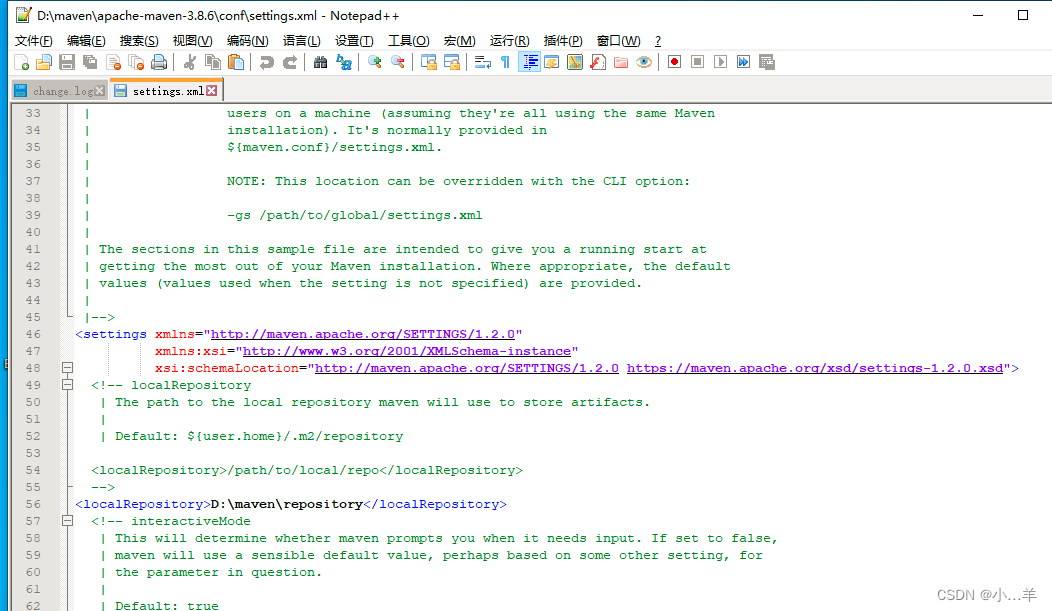The image size is (1052, 611).
Task: Open the 工具(O) menu
Action: (x=409, y=41)
